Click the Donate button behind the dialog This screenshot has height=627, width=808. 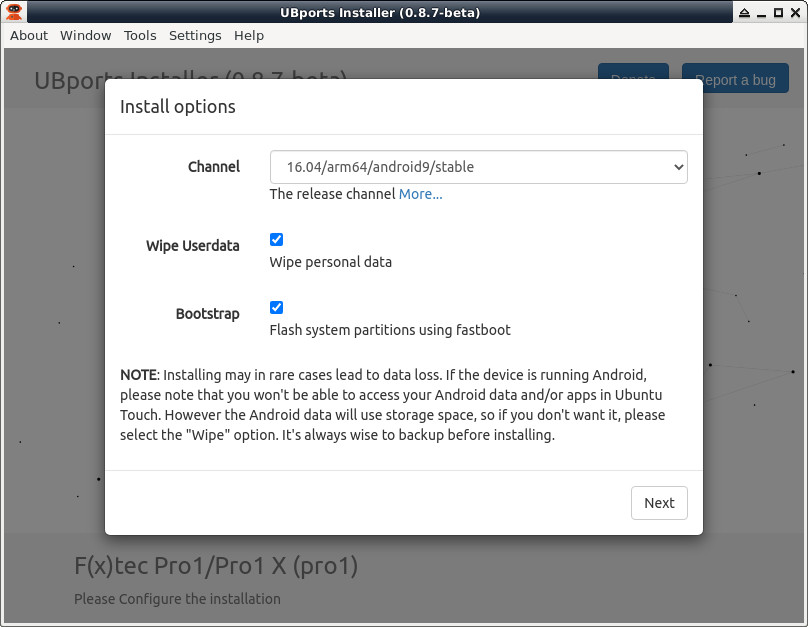pyautogui.click(x=633, y=71)
